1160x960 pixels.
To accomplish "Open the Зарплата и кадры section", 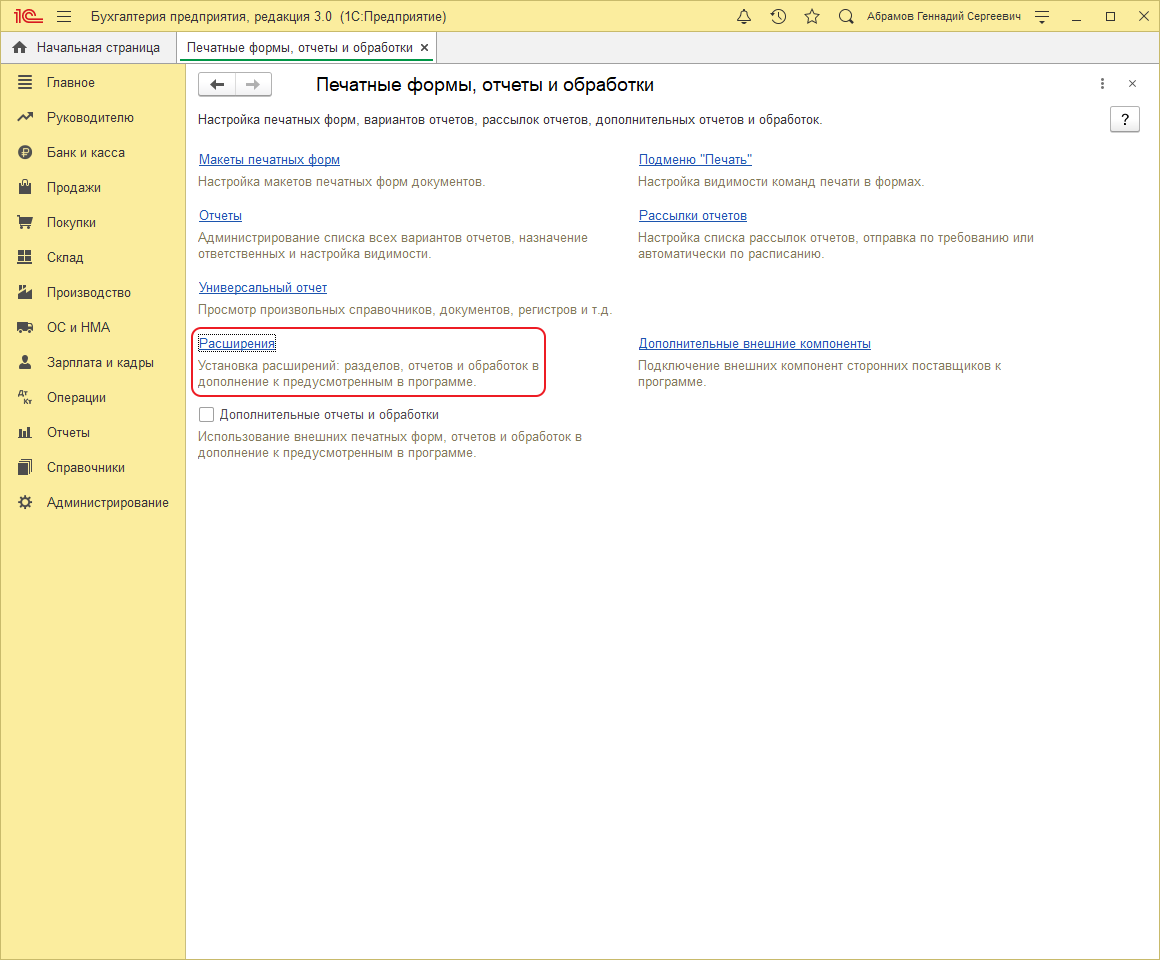I will coord(101,362).
